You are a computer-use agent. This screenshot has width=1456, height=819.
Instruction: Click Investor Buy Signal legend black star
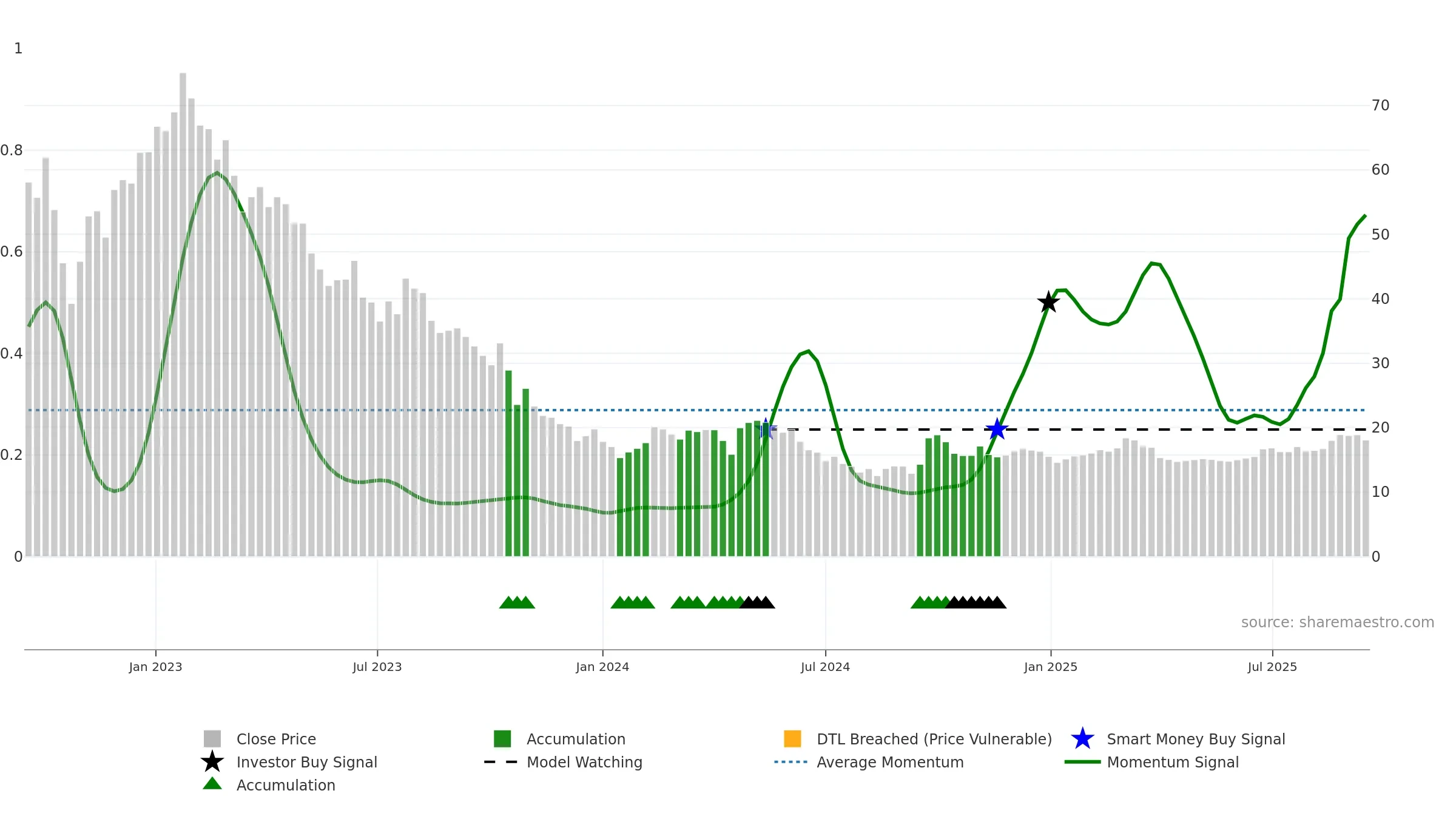212,761
